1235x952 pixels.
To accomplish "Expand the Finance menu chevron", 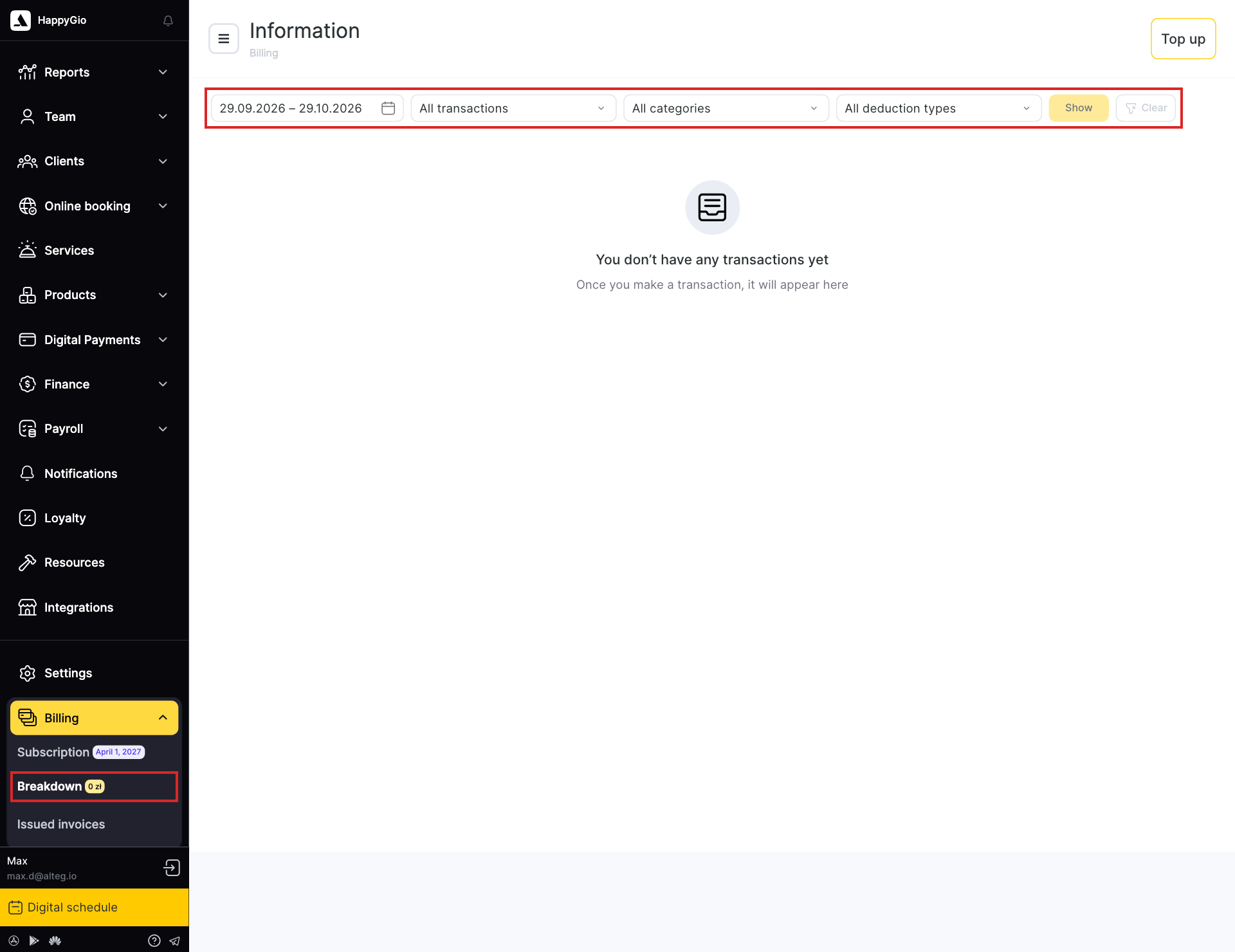I will (163, 384).
